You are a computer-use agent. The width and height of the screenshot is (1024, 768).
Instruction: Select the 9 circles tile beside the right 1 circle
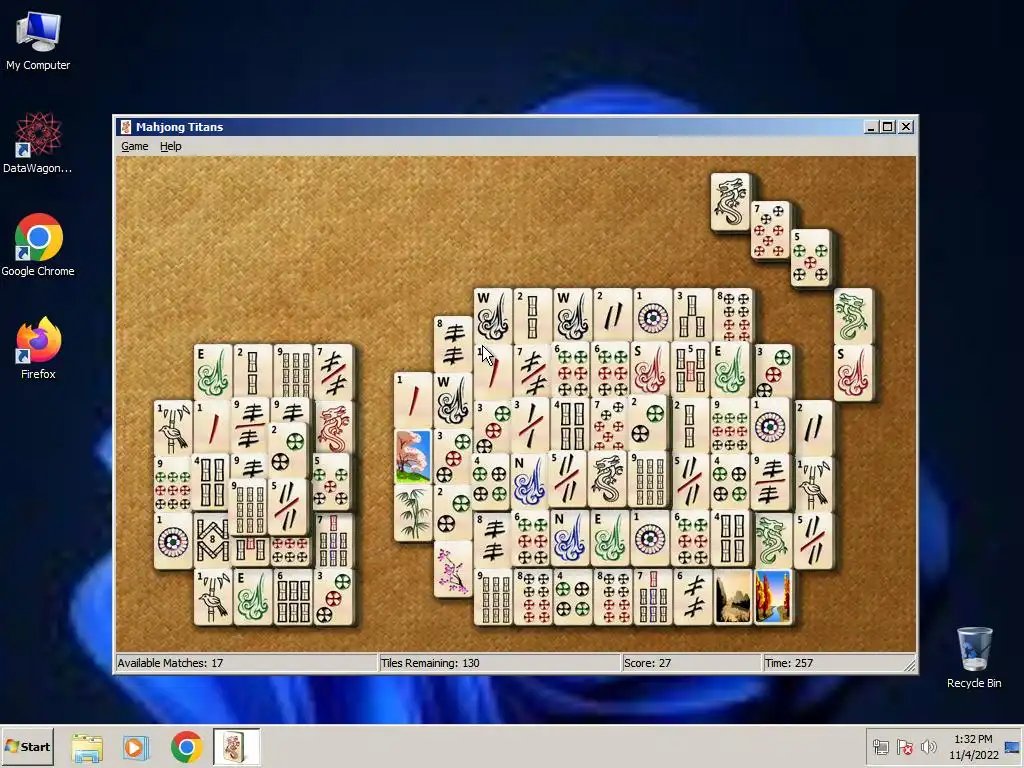tap(730, 426)
